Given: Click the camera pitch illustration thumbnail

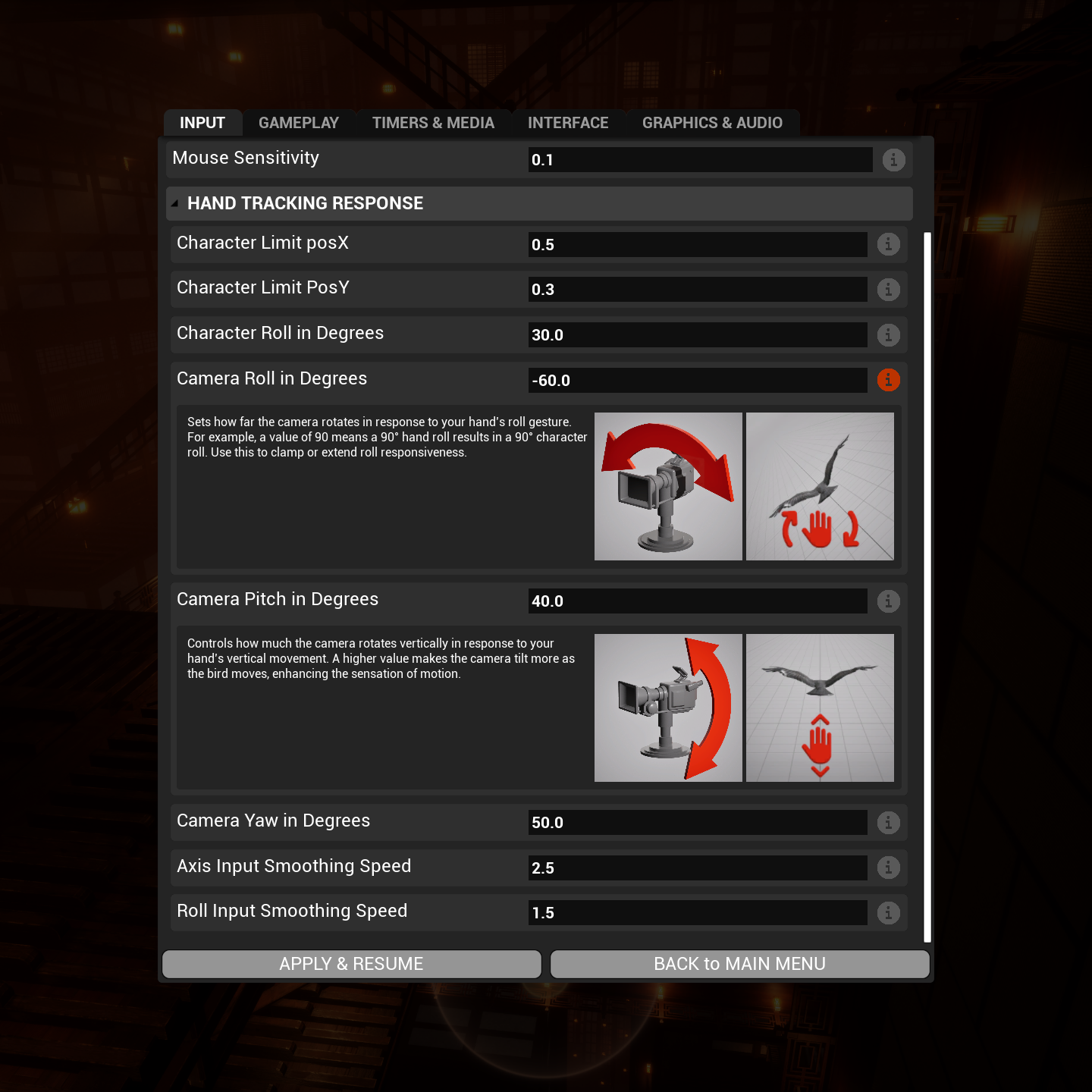Looking at the screenshot, I should tap(668, 708).
